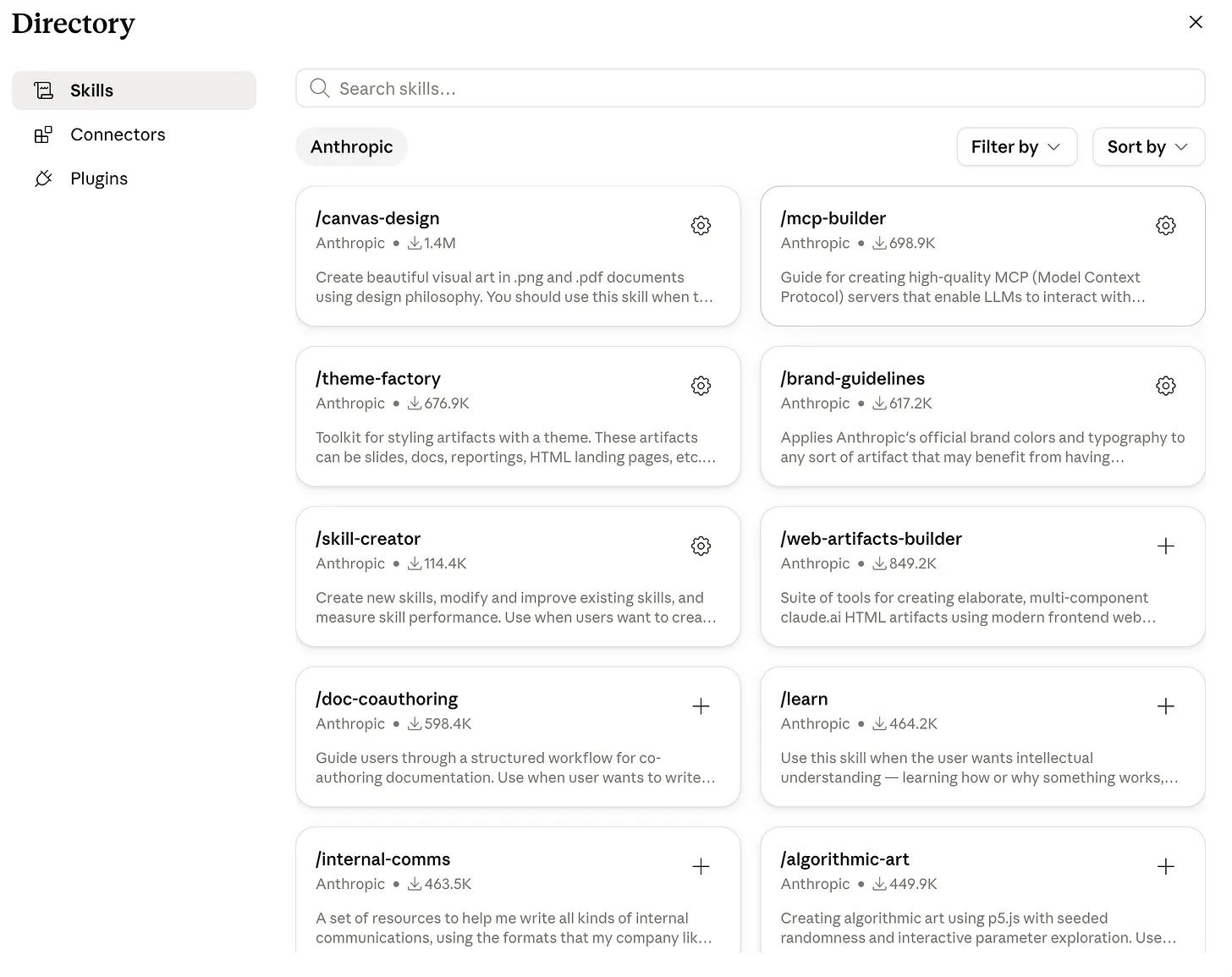Open the /learn skill title
This screenshot has width=1232, height=977.
point(804,699)
